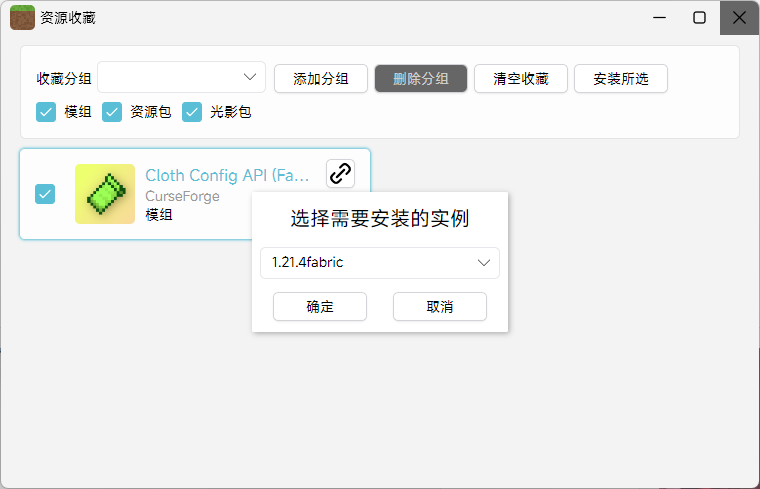Toggle the 资源包 filter checkbox
Viewport: 760px width, 489px height.
tap(112, 112)
